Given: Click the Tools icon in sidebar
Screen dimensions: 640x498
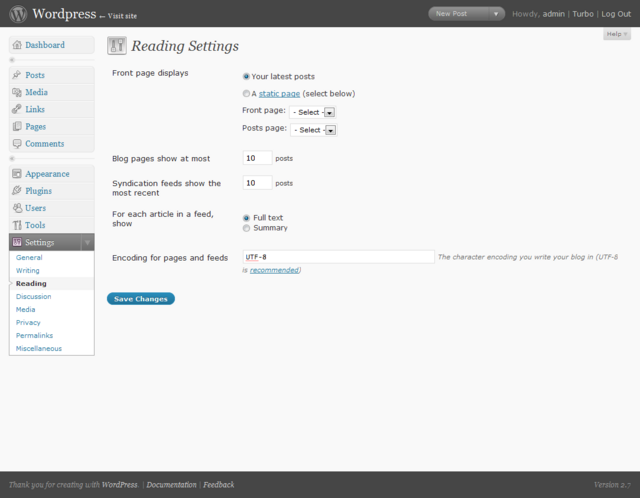Looking at the screenshot, I should click(x=17, y=225).
